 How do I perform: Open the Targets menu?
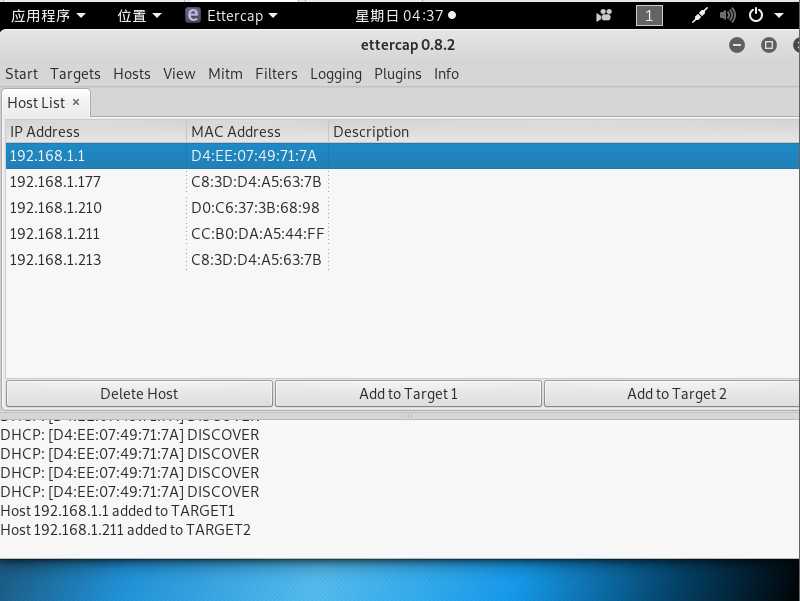coord(75,74)
